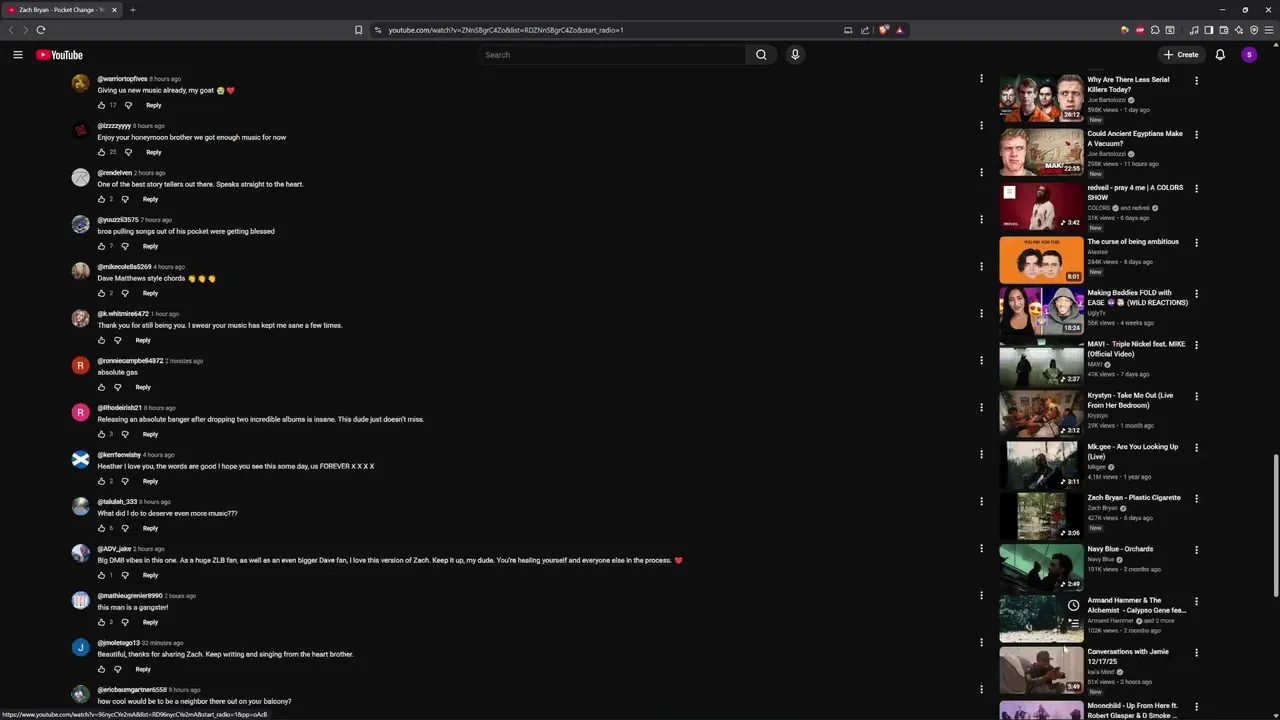1280x720 pixels.
Task: Open options for 'Could Ancient Egyptians Make A Vacuum' video
Action: coord(1196,134)
